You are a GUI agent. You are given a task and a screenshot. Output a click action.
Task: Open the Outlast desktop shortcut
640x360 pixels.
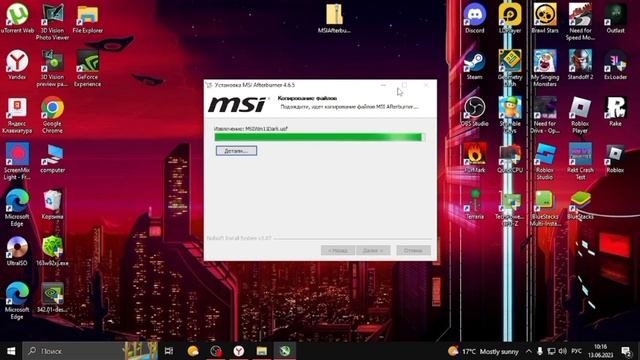615,18
